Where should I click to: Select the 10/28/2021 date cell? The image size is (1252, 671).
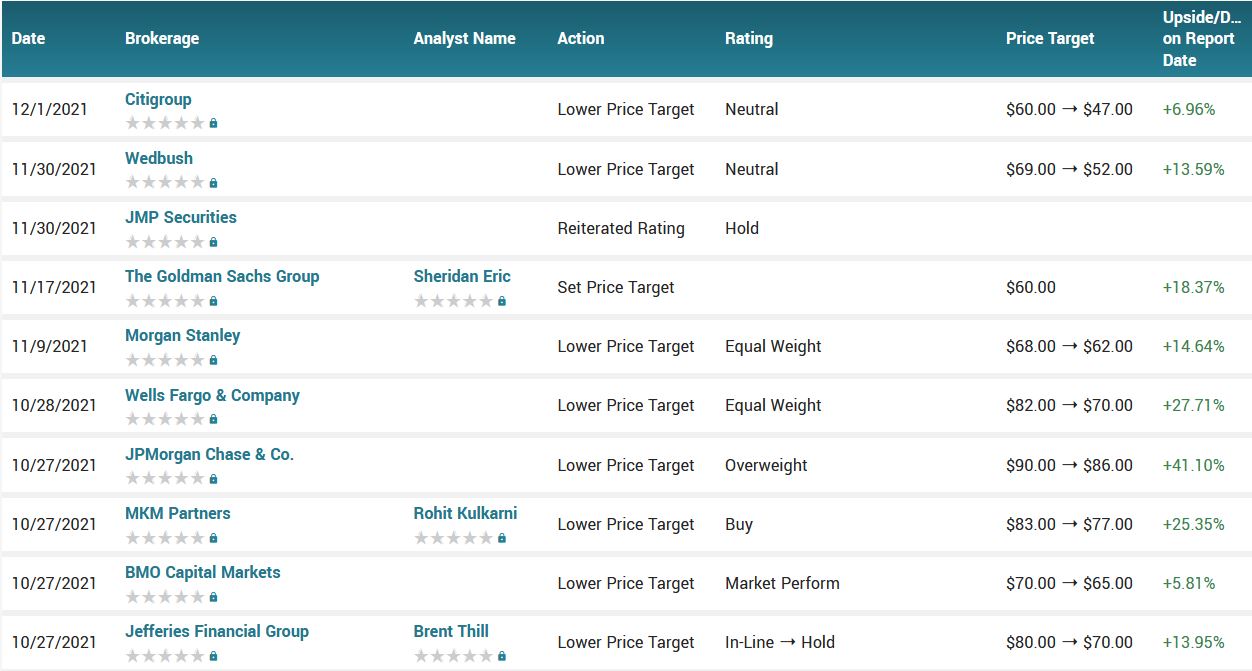coord(54,405)
